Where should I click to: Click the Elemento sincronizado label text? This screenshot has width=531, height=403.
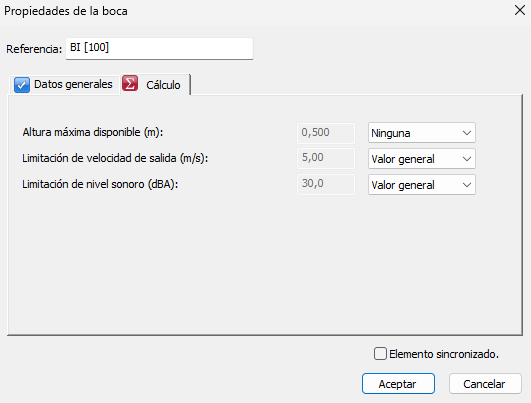click(444, 354)
